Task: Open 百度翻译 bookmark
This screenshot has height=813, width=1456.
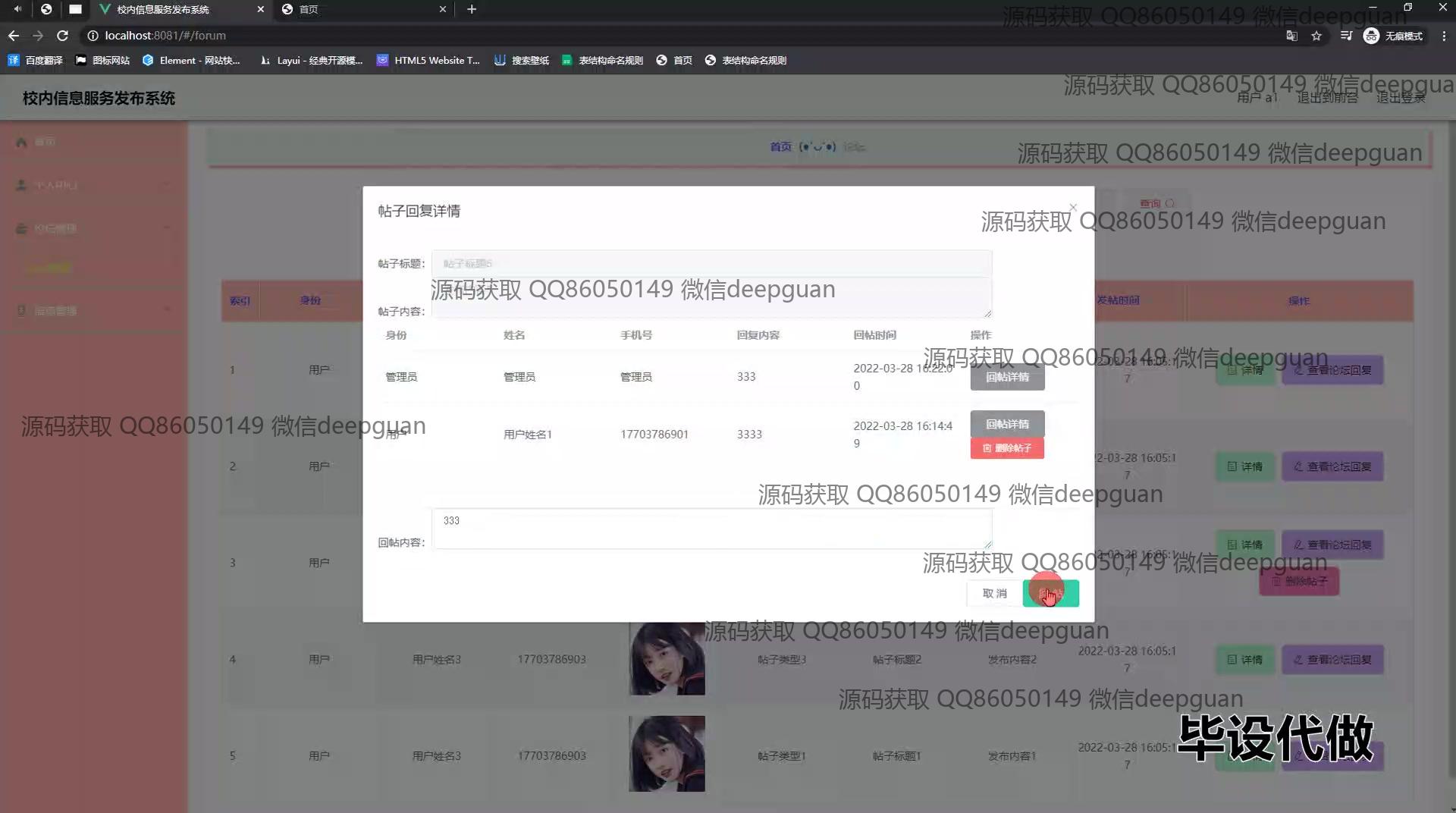Action: tap(36, 60)
